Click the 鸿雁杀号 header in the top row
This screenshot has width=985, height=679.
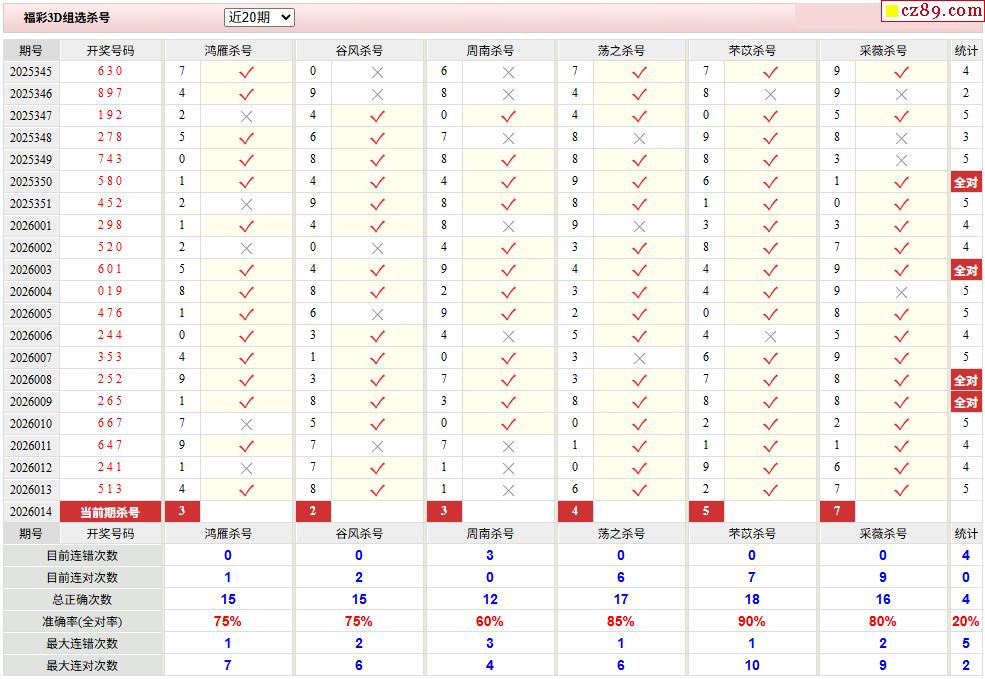point(228,50)
